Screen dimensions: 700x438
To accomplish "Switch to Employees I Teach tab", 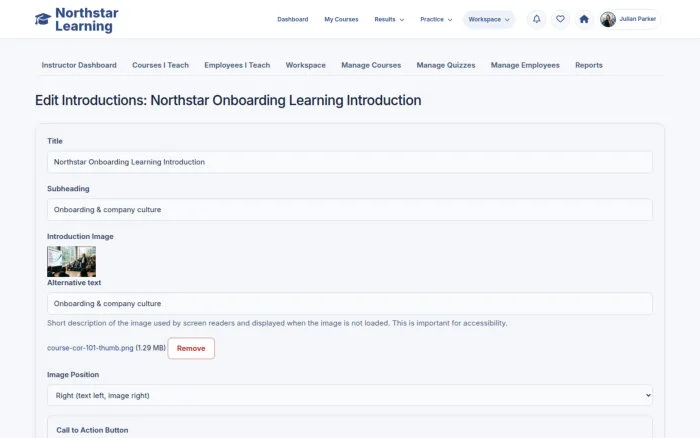I will 237,65.
